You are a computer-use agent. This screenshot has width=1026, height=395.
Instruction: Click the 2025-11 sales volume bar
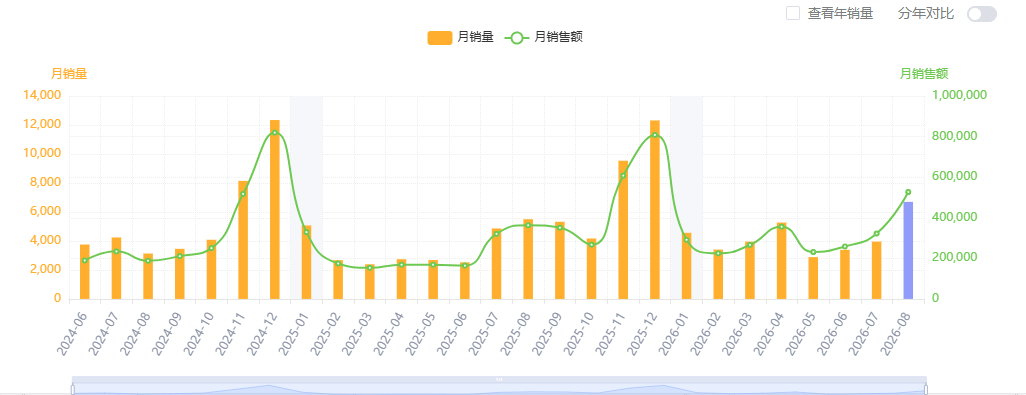(623, 230)
